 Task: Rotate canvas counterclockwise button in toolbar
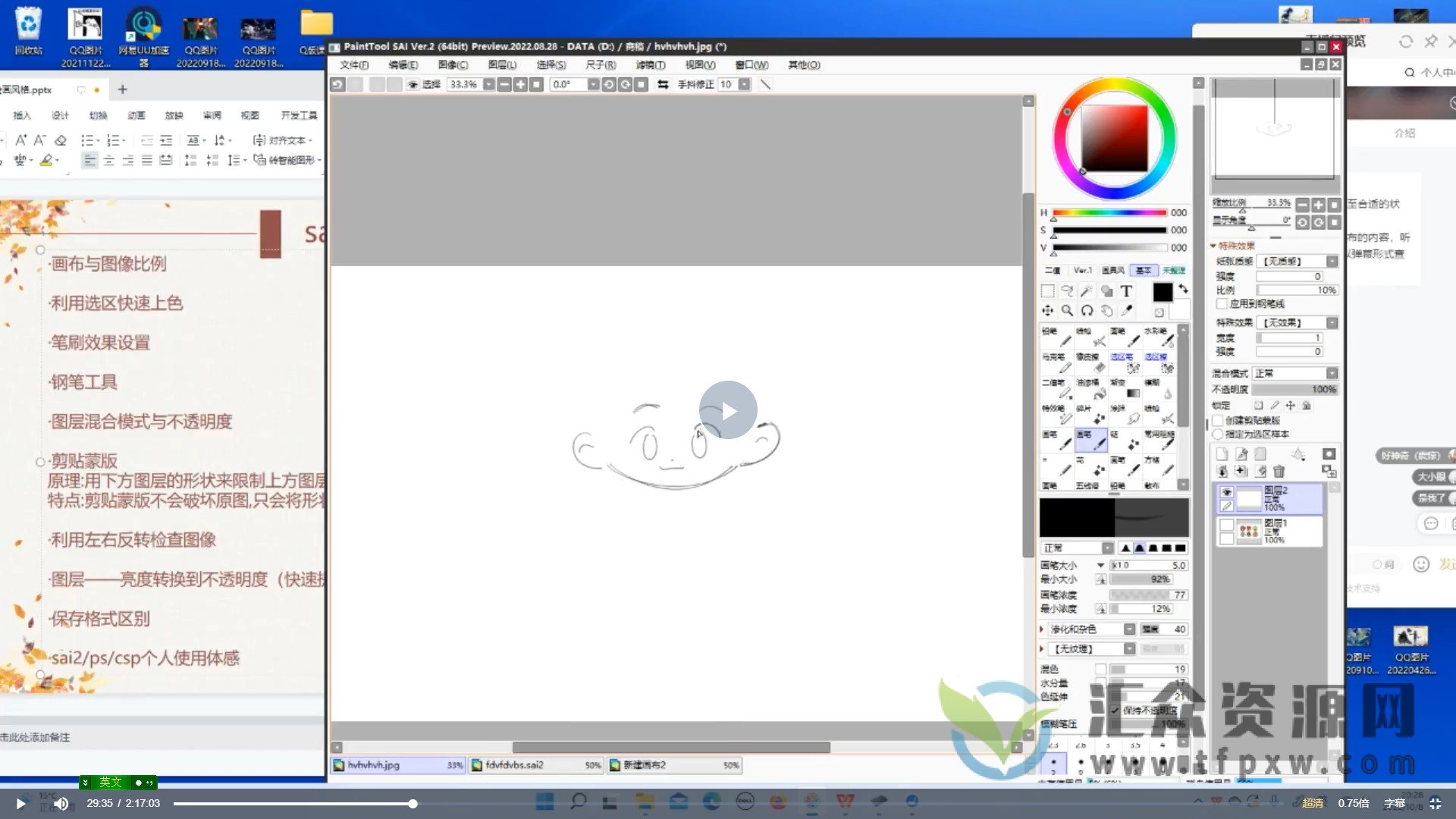point(609,84)
